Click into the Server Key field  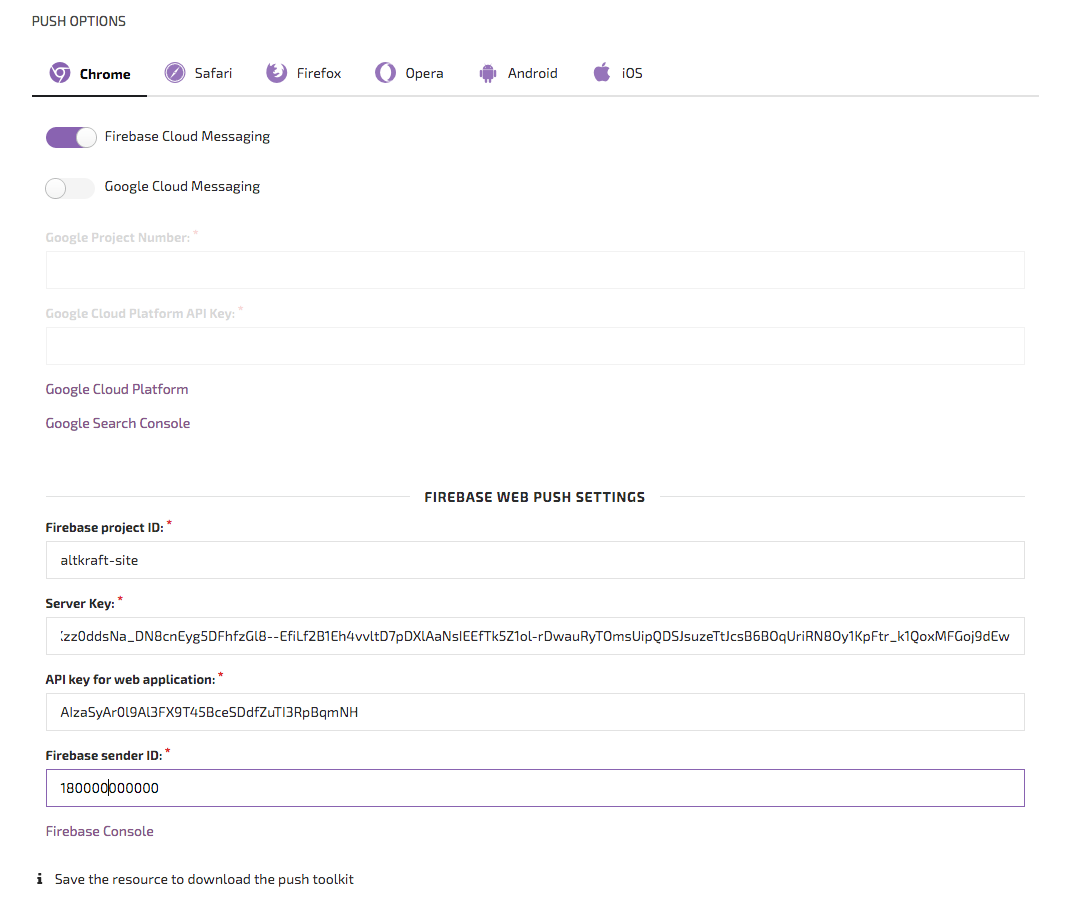coord(535,636)
